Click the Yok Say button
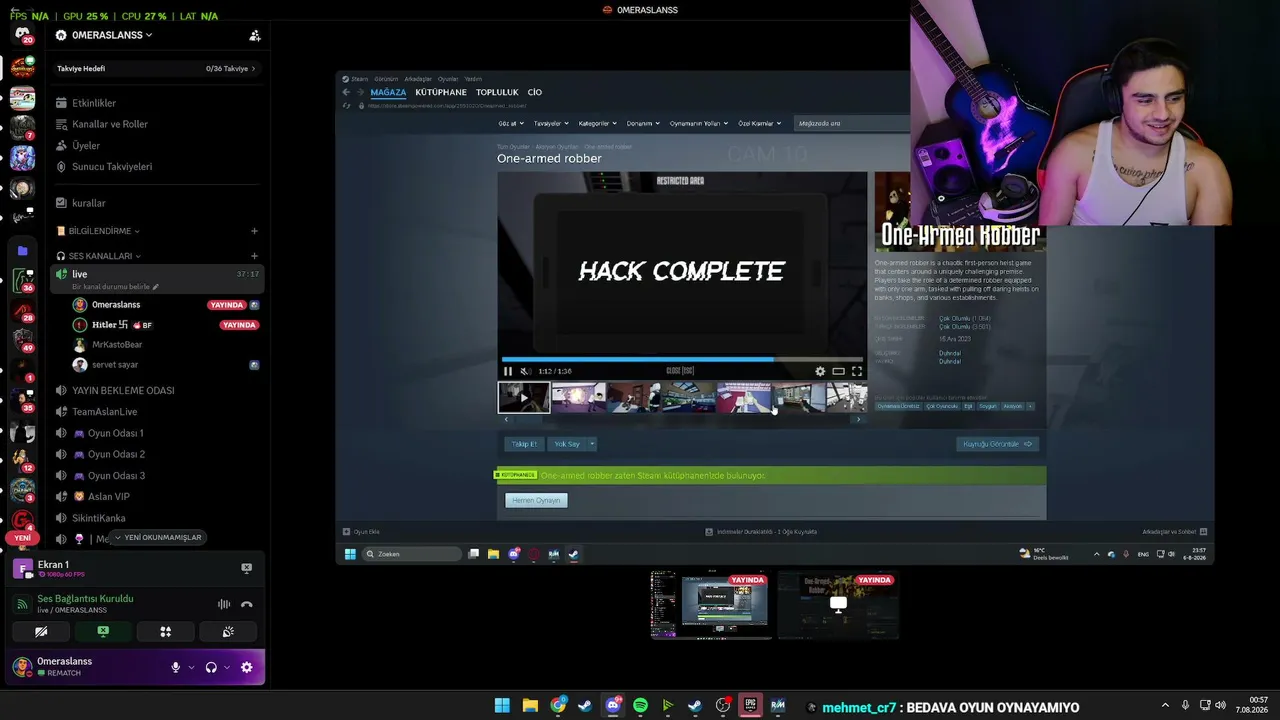1280x720 pixels. click(567, 444)
